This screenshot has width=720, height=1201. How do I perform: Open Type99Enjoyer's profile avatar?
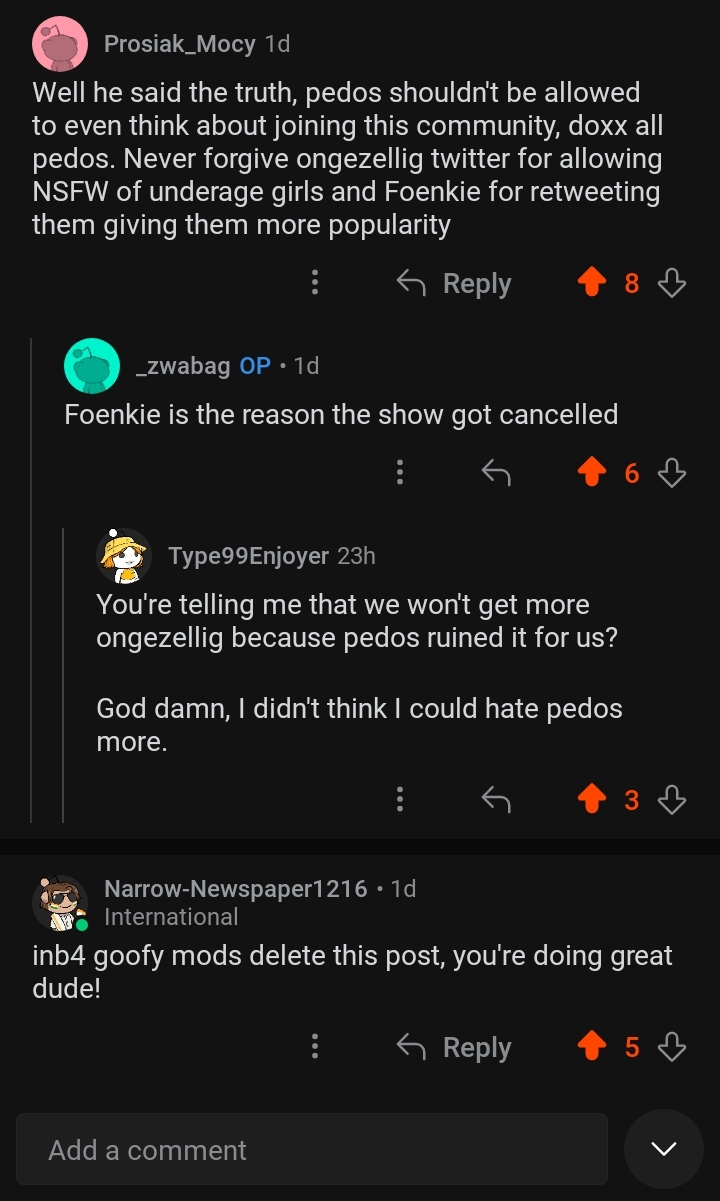124,556
